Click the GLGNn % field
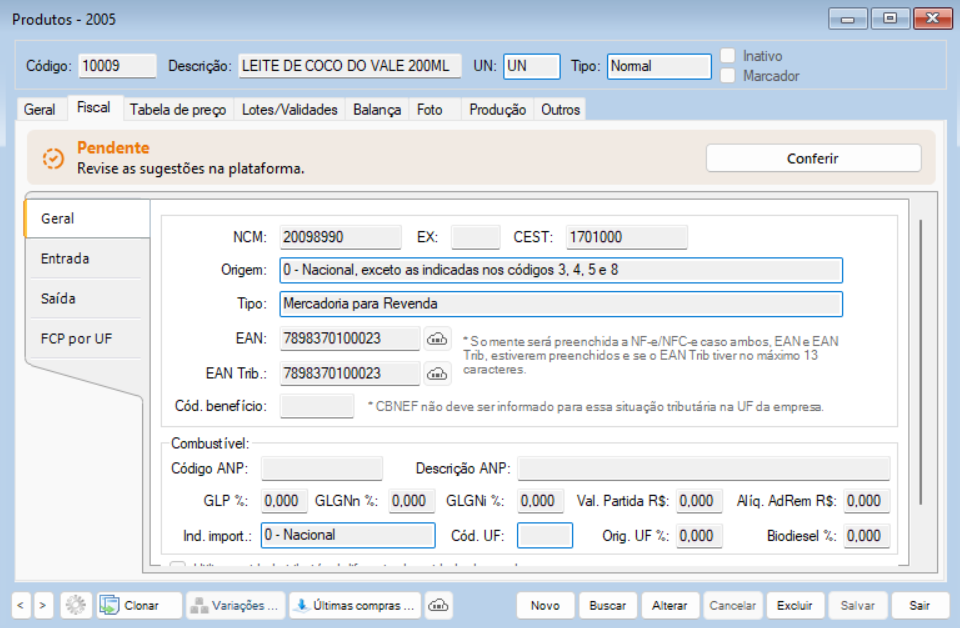The height and width of the screenshot is (628, 960). pos(411,501)
